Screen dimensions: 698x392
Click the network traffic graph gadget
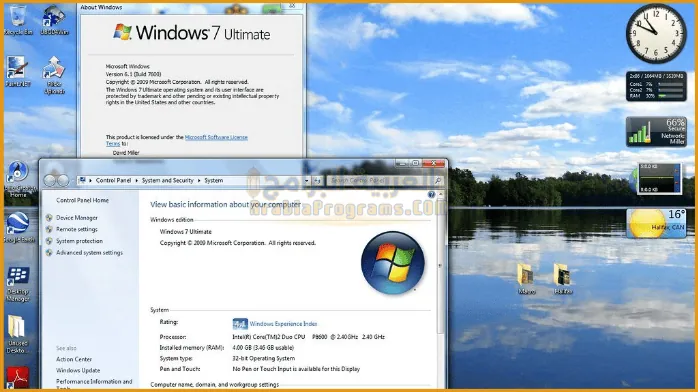(659, 178)
